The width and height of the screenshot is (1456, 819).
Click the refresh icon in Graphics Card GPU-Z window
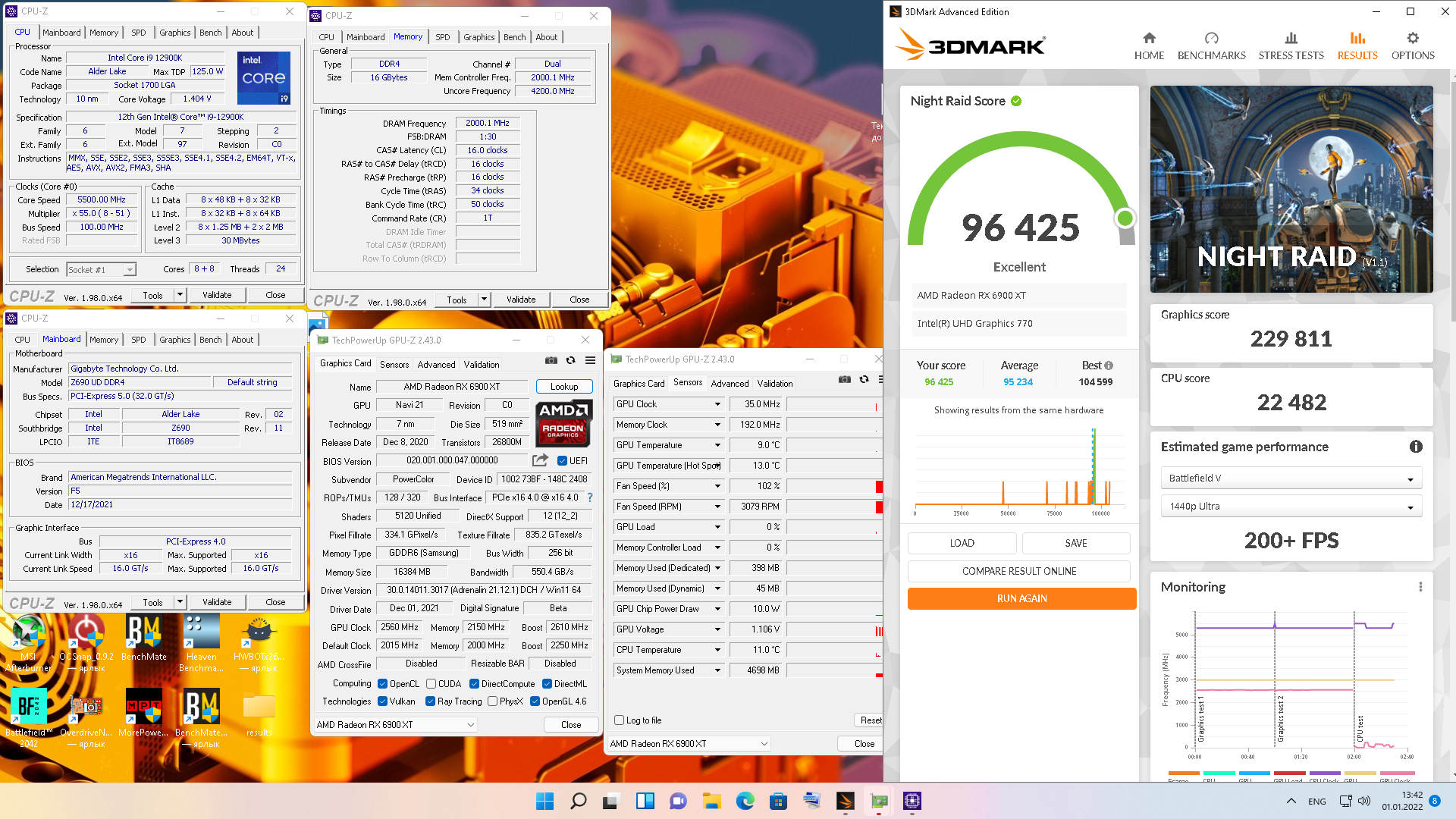pyautogui.click(x=571, y=360)
